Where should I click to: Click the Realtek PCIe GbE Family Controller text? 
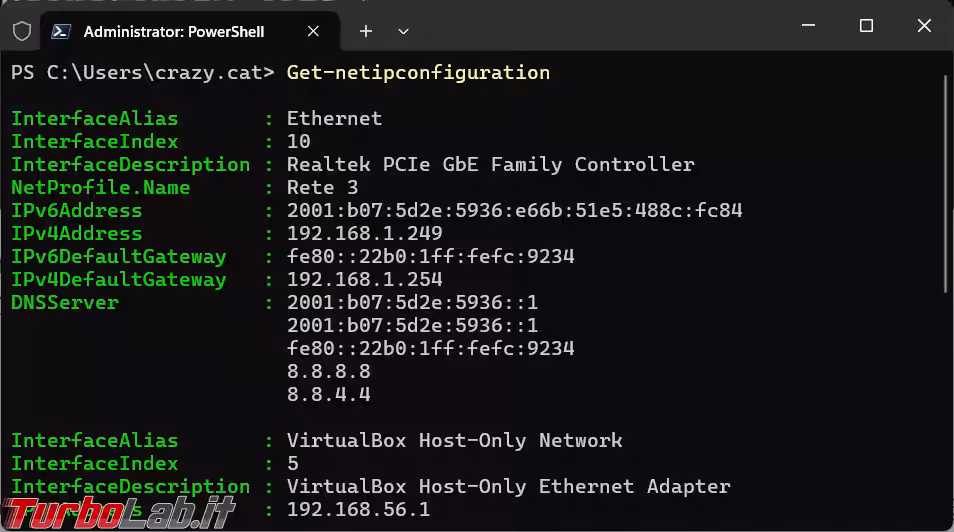pos(490,164)
